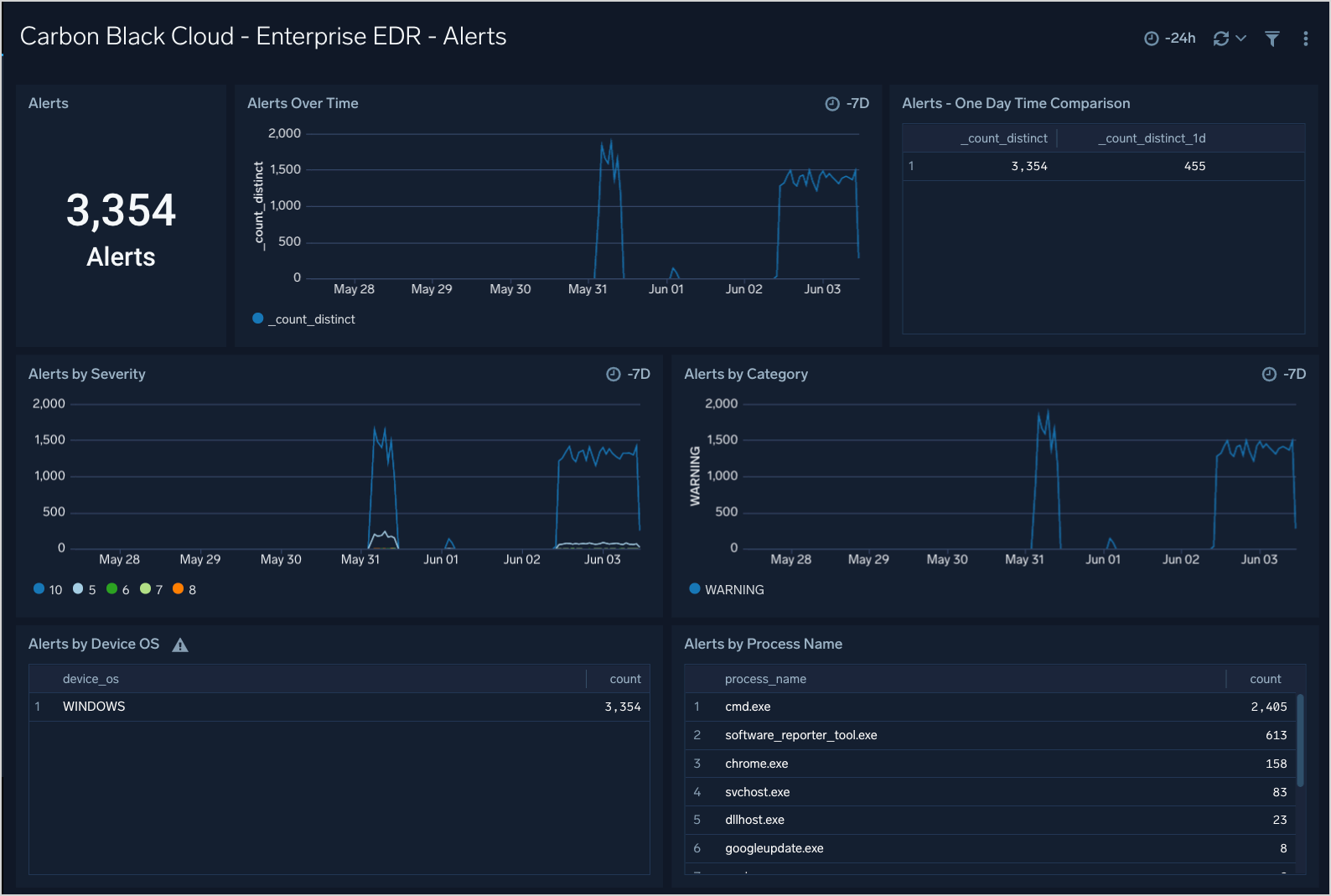Click the severity 7 legend color dot
This screenshot has height=896, width=1331.
point(145,589)
